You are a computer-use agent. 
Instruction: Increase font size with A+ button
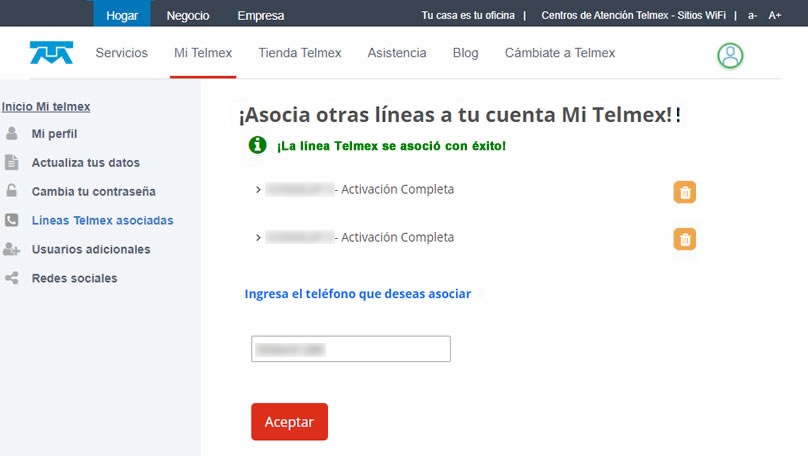click(x=775, y=15)
